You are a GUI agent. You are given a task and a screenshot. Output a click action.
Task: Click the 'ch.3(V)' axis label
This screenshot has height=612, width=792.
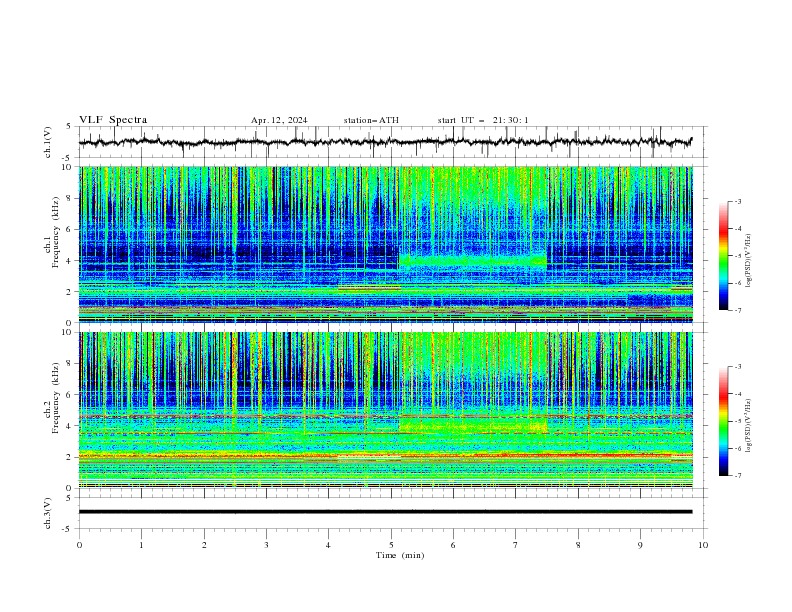tap(48, 513)
